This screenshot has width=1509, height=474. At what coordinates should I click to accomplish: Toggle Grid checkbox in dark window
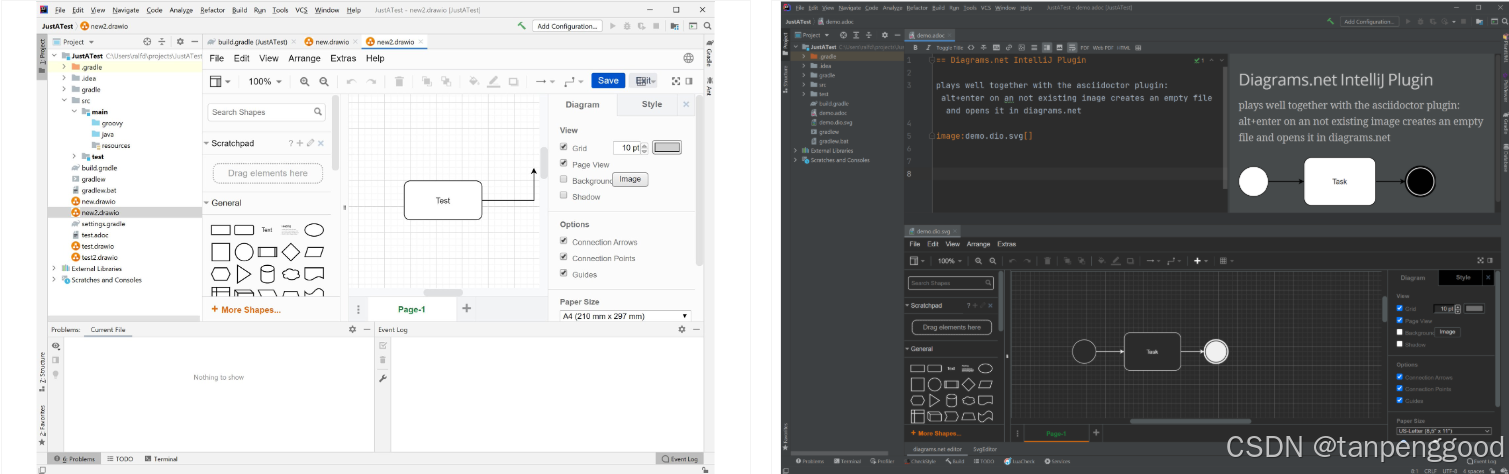point(1400,308)
